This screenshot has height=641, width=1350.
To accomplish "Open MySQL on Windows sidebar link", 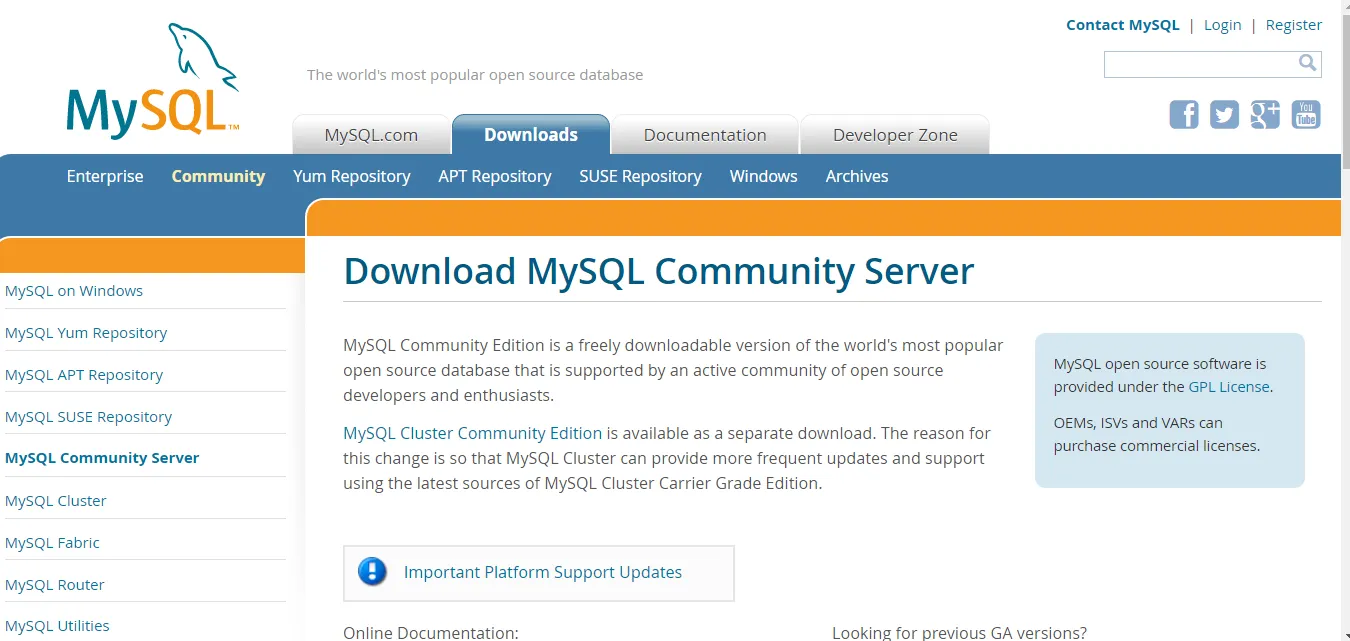I will (x=74, y=291).
